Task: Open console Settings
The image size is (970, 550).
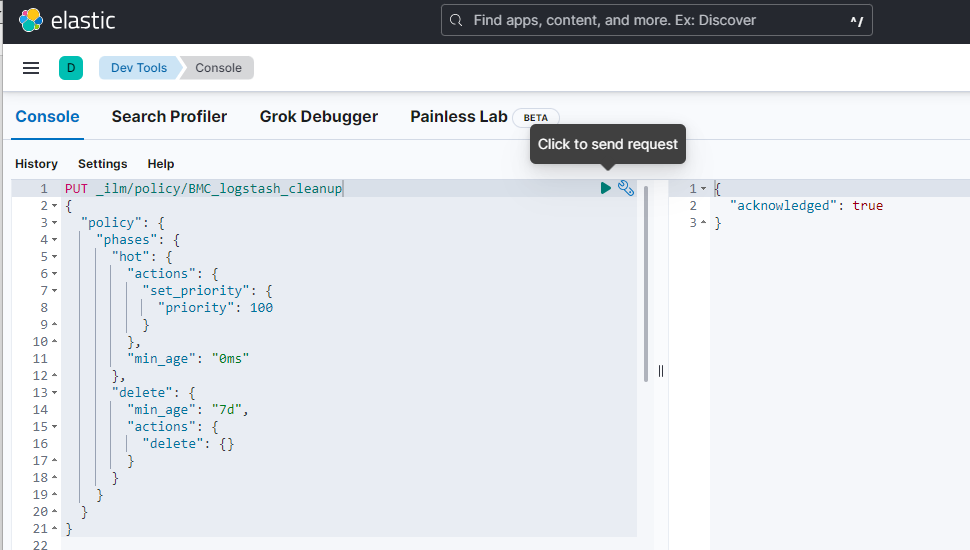Action: 102,164
